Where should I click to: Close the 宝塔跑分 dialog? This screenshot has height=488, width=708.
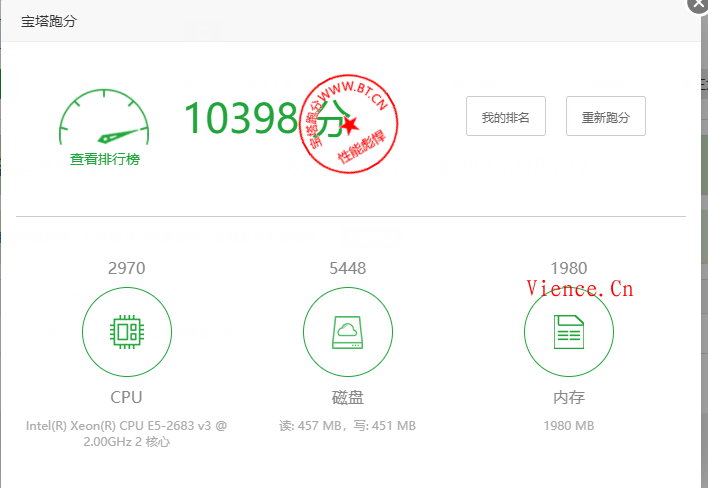pos(698,4)
